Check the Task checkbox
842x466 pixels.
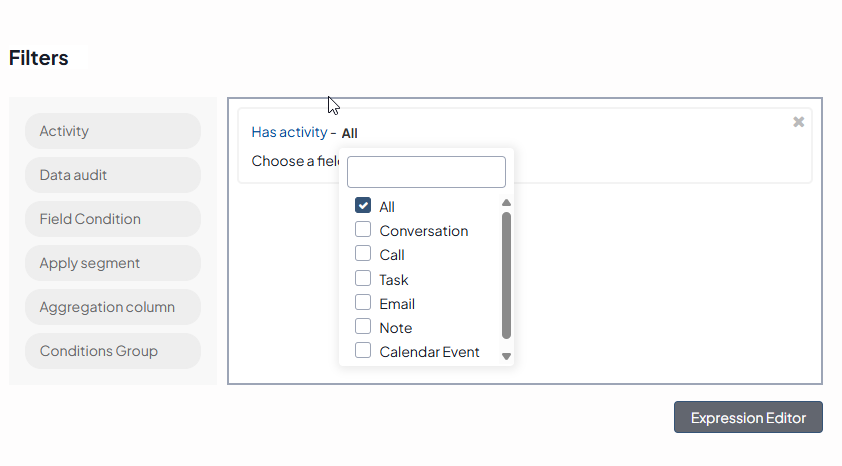tap(363, 279)
